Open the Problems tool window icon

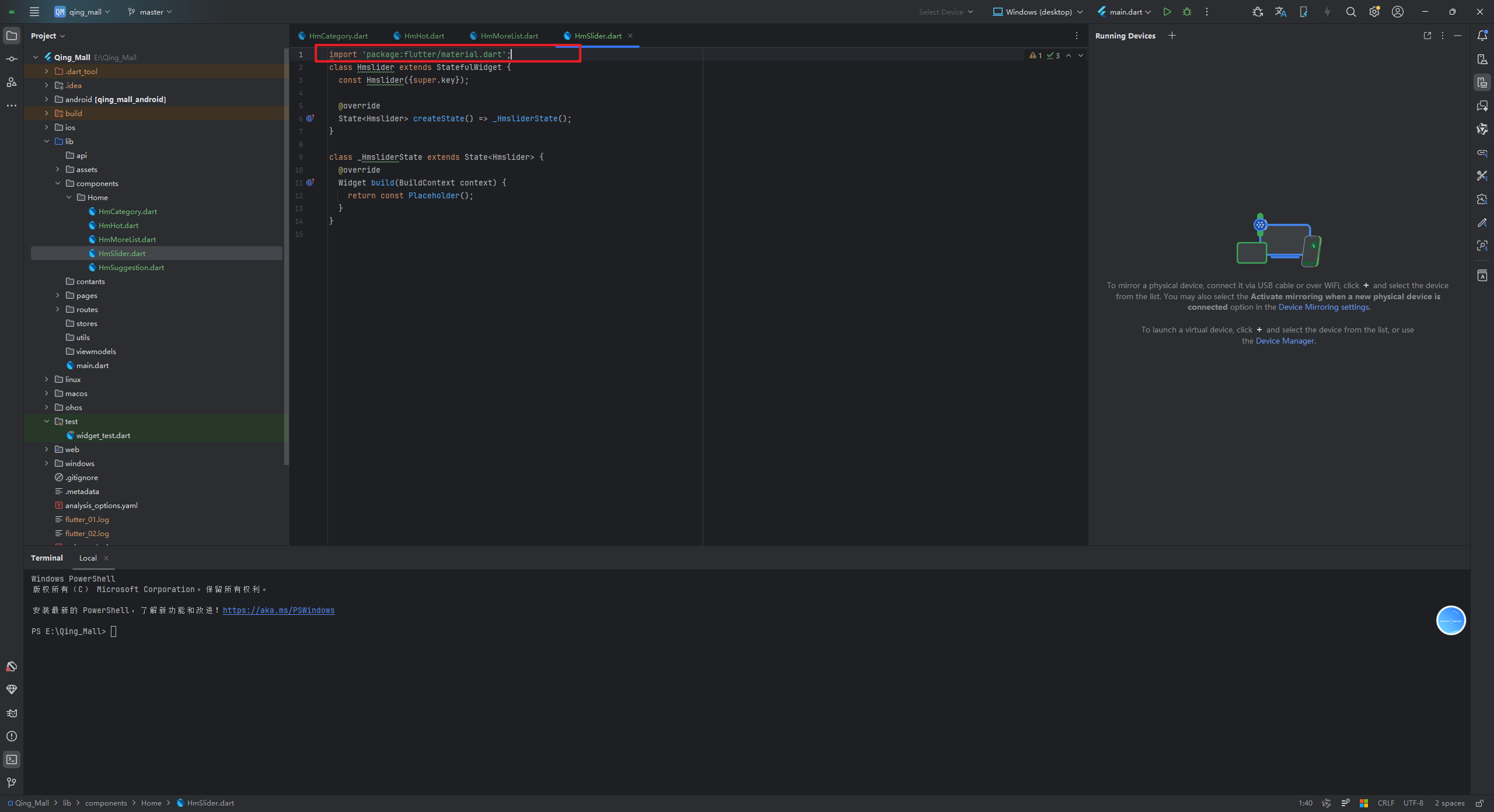(x=11, y=736)
